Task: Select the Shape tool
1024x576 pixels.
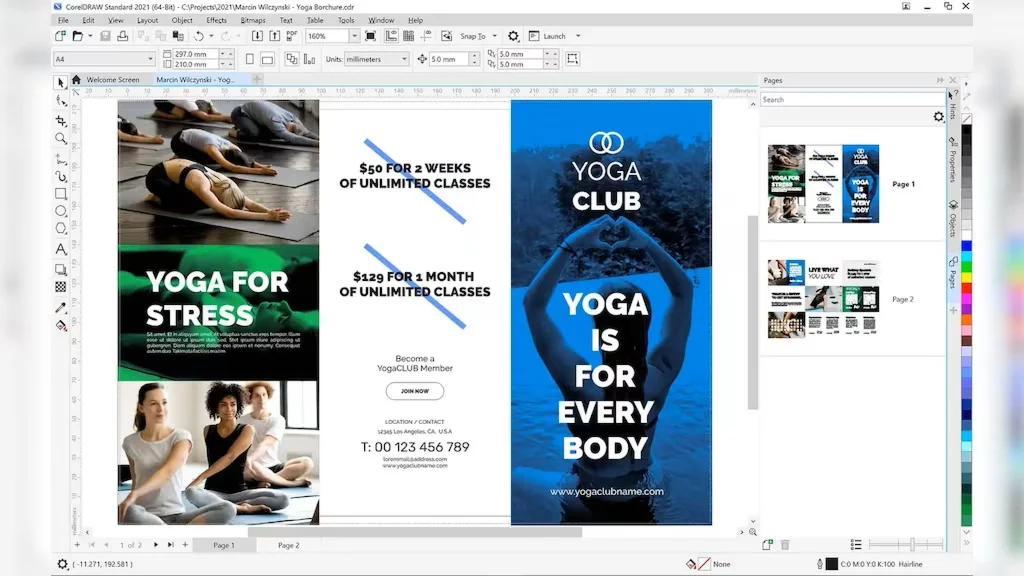Action: (61, 101)
